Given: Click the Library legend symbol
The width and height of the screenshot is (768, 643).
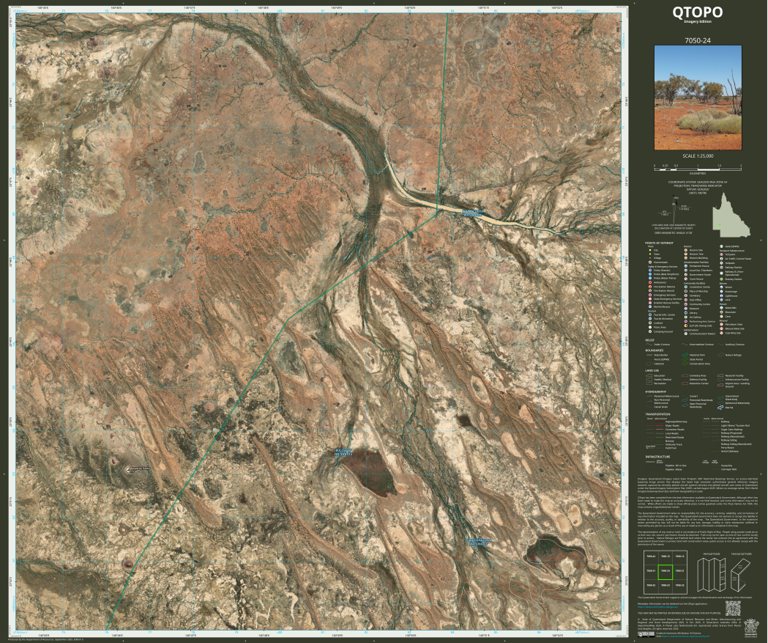Looking at the screenshot, I should pyautogui.click(x=686, y=312).
